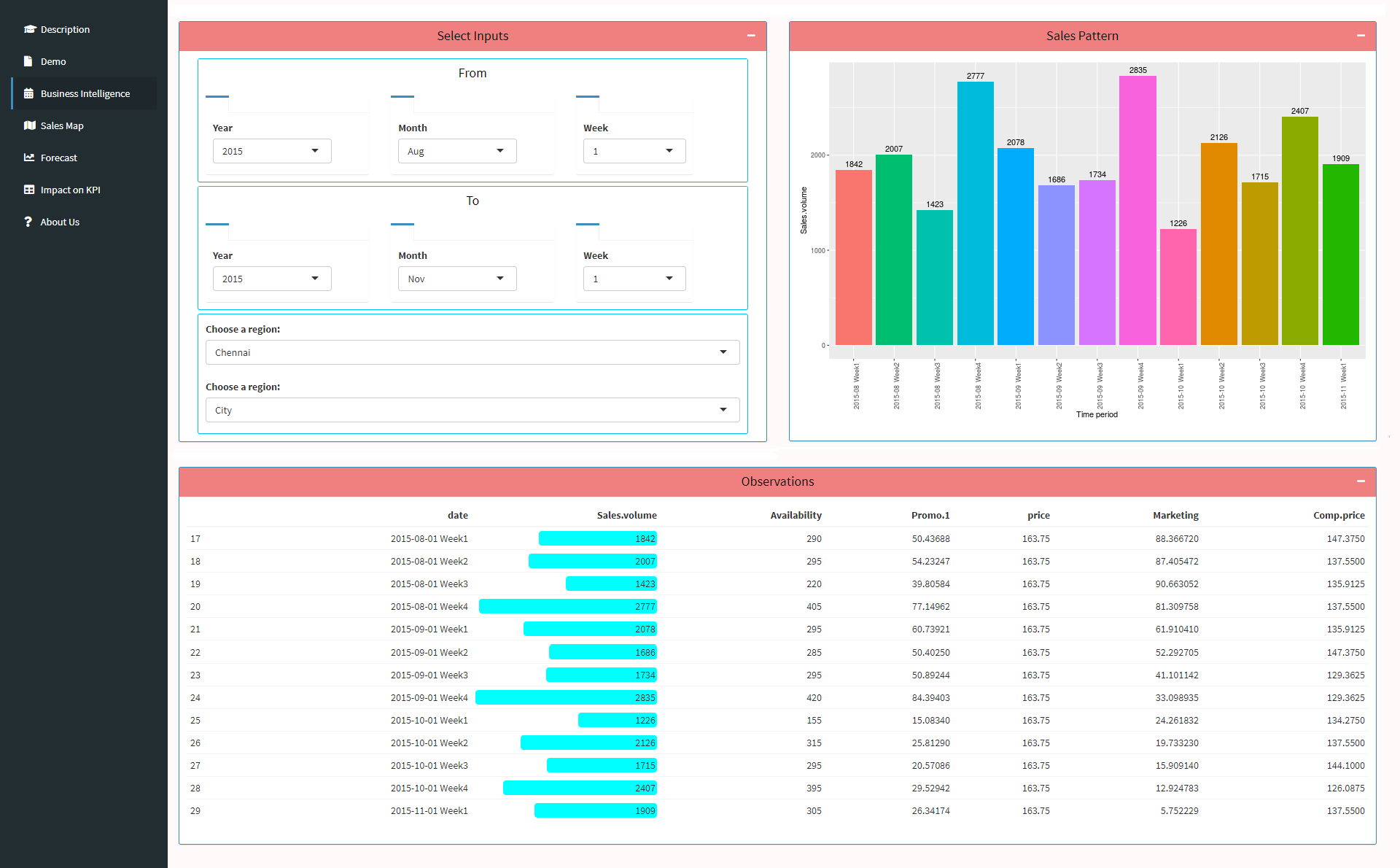Screen dimensions: 1400x868
Task: Click the Impact on KPI table icon
Action: [29, 190]
